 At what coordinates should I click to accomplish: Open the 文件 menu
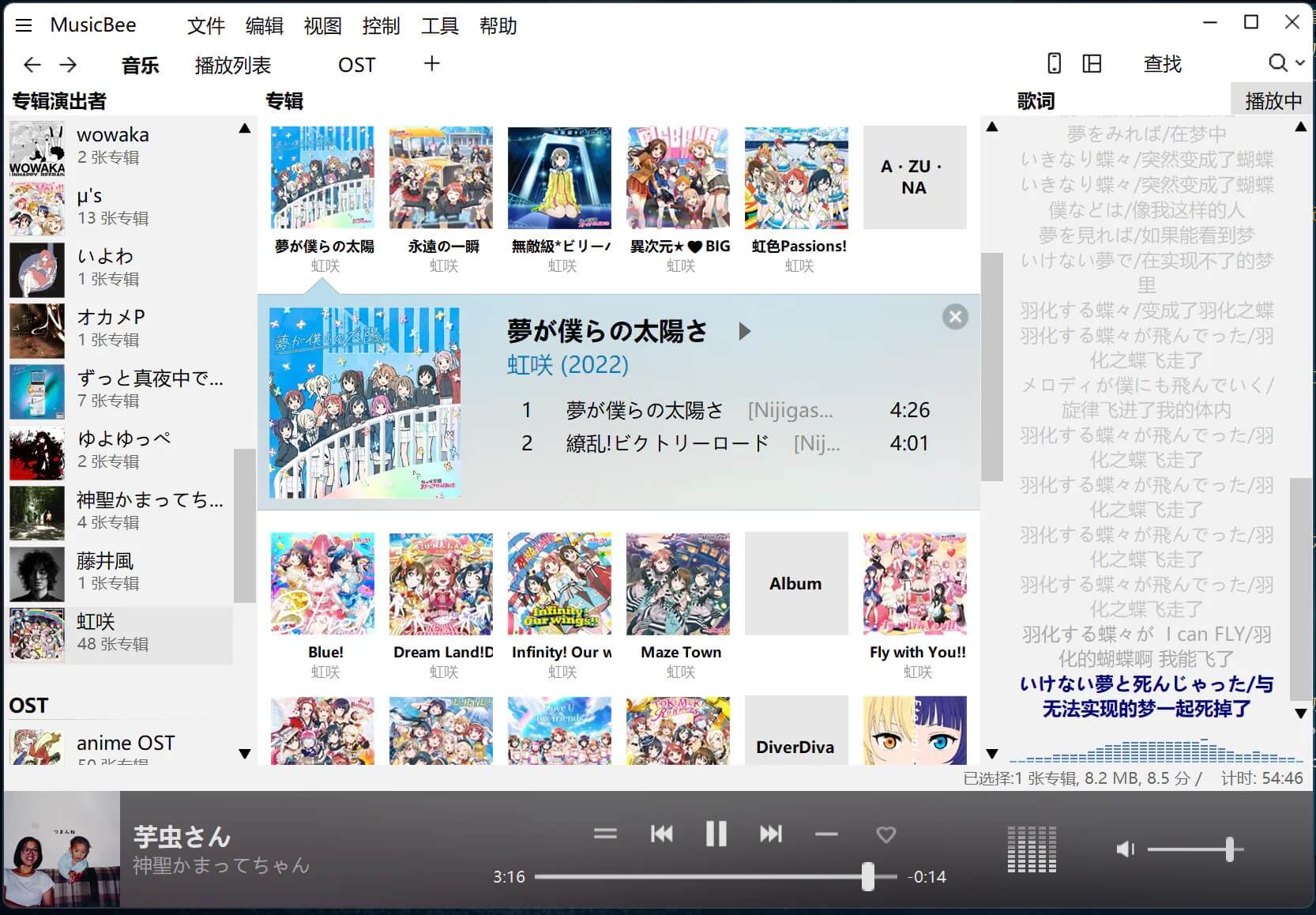(206, 26)
